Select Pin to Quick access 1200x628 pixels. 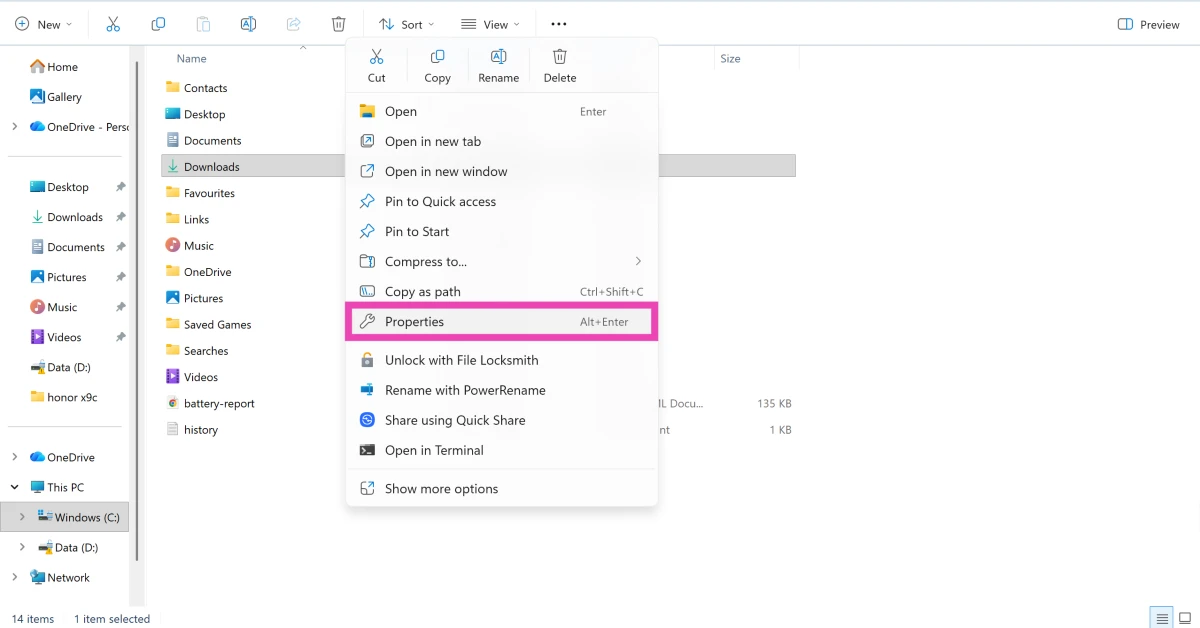coord(440,201)
